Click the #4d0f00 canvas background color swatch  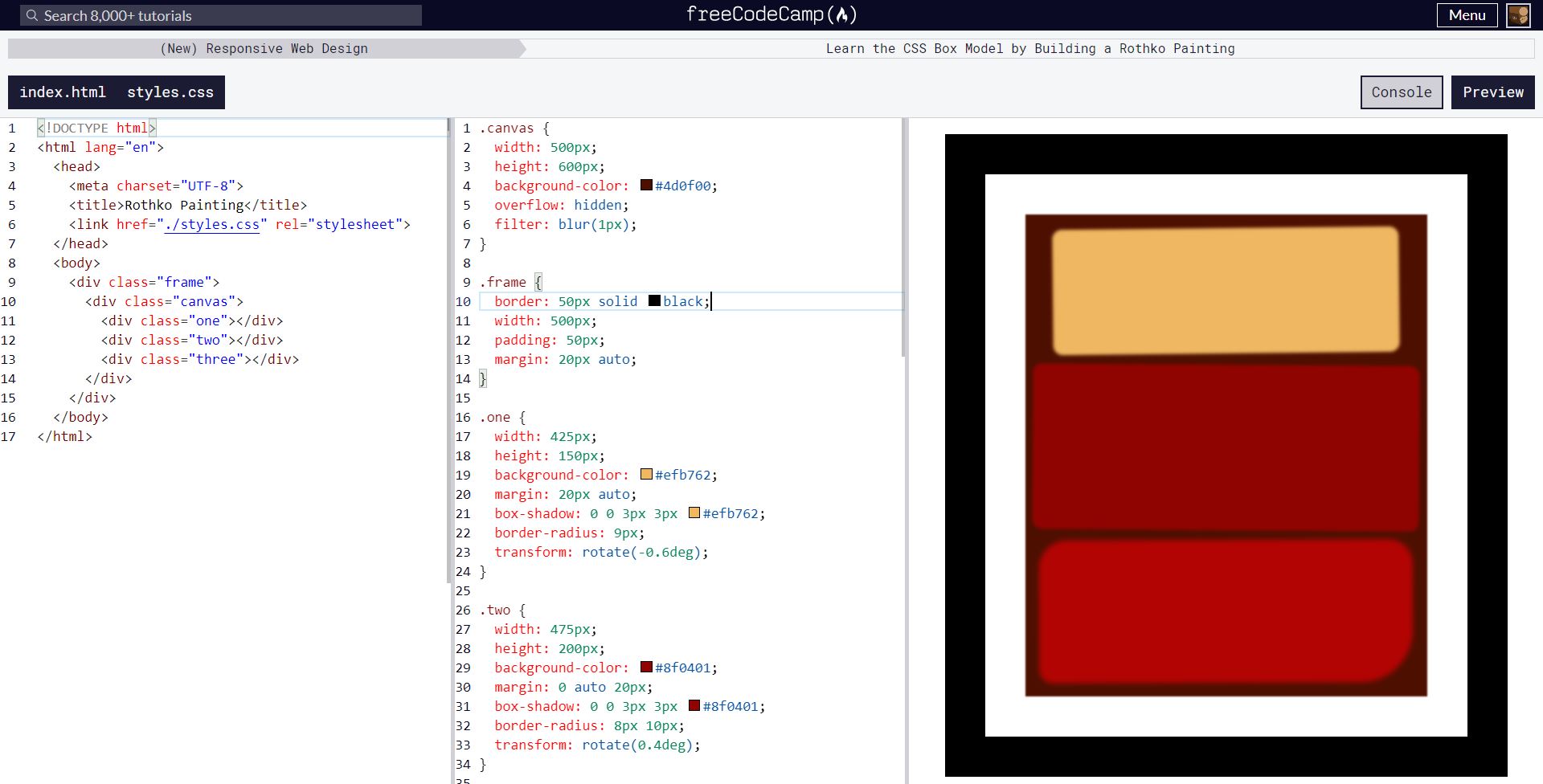(646, 186)
